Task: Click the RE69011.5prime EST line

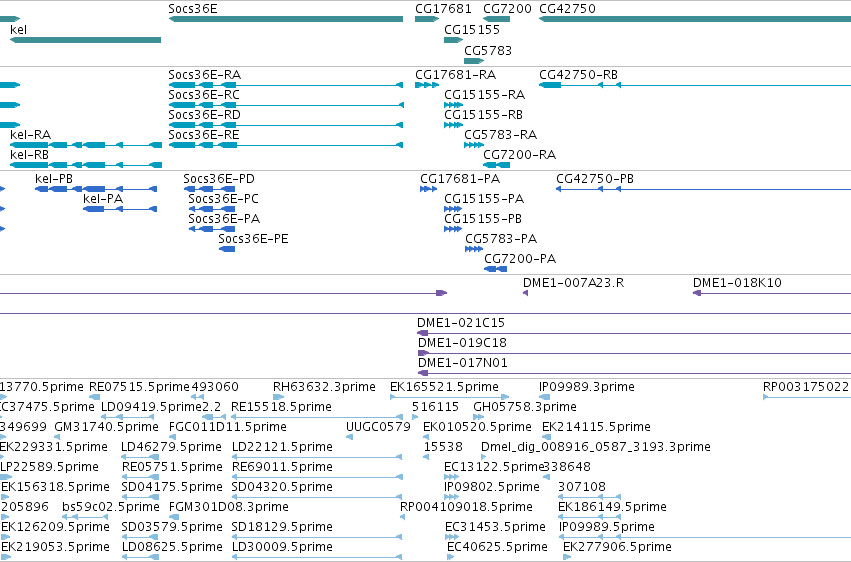Action: click(x=317, y=477)
